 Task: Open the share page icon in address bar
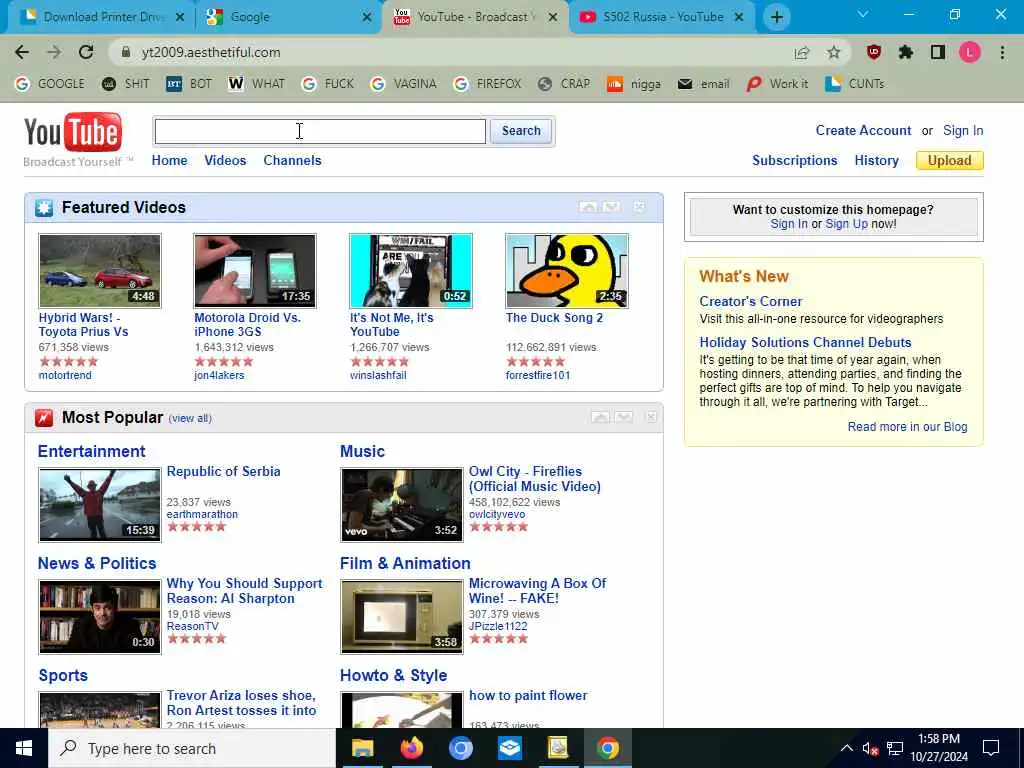tap(801, 53)
